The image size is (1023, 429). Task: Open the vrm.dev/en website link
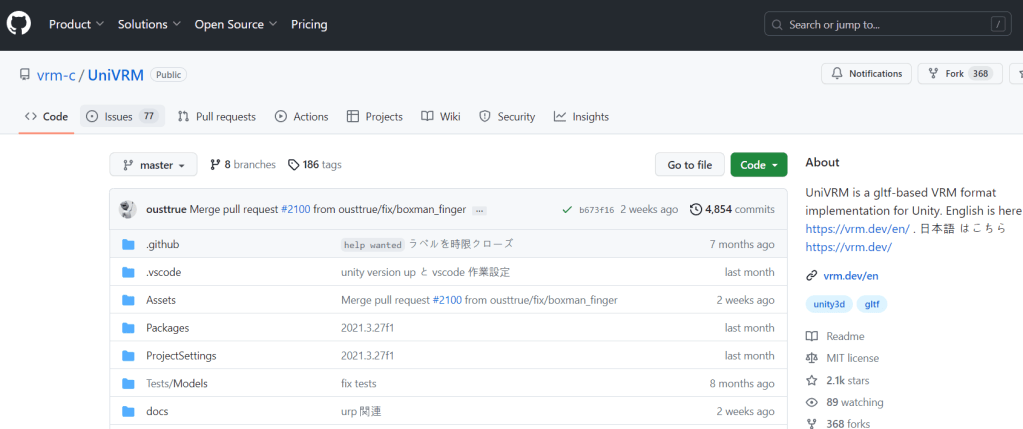point(850,276)
